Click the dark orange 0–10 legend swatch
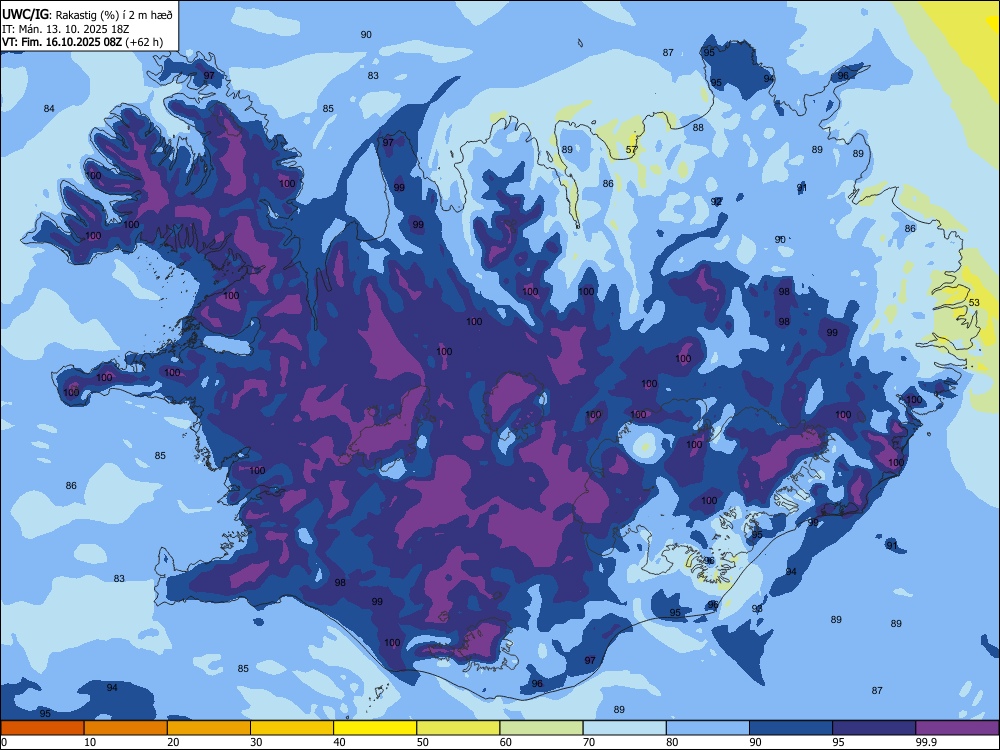The width and height of the screenshot is (1000, 750). 42,728
